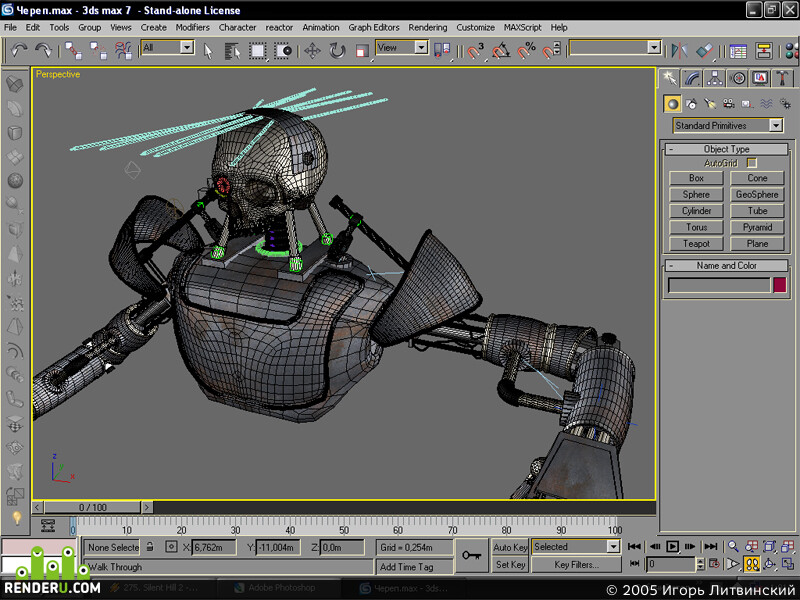Click the Teapot primitive button
This screenshot has height=600, width=800.
click(x=696, y=243)
